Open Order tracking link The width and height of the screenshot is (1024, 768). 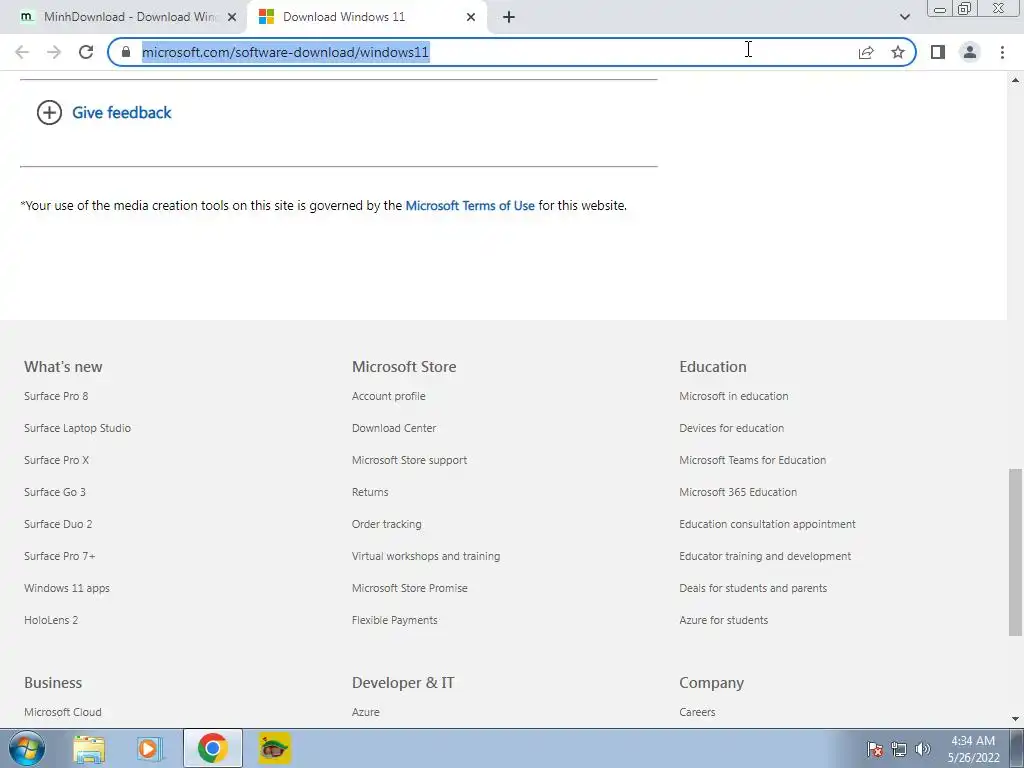[387, 524]
